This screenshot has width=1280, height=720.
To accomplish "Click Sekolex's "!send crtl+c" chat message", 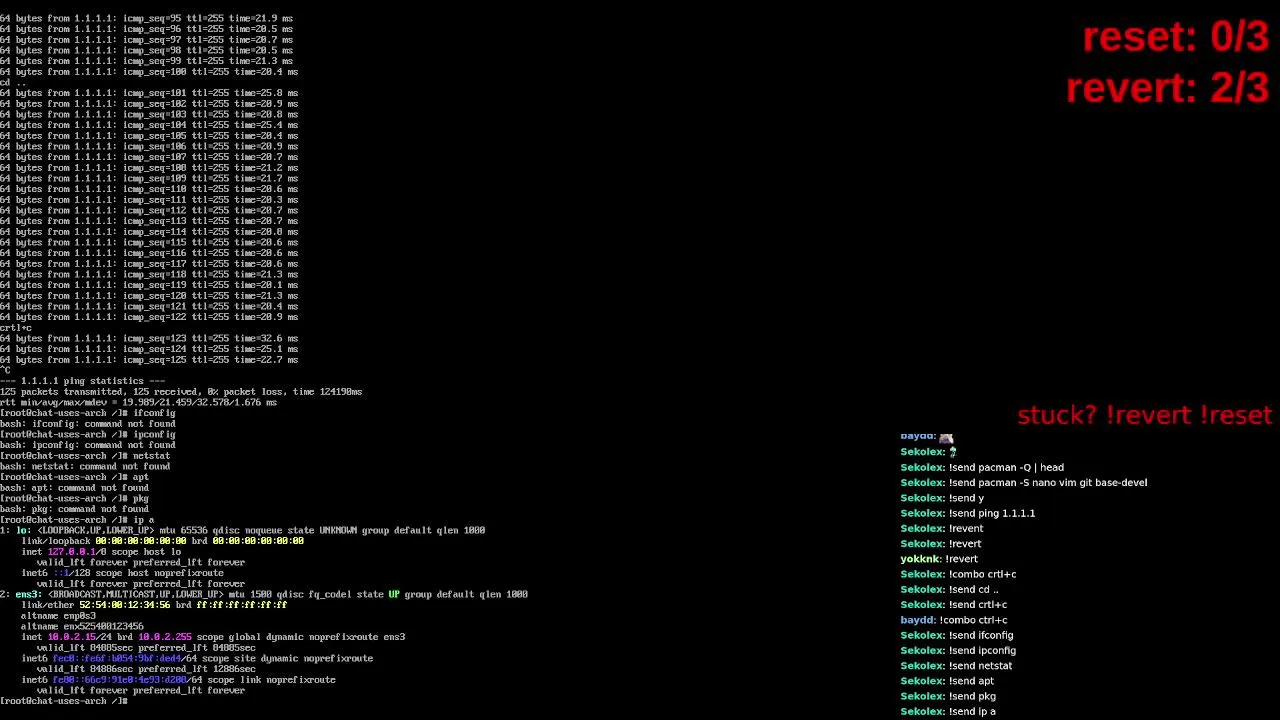I will pos(978,604).
